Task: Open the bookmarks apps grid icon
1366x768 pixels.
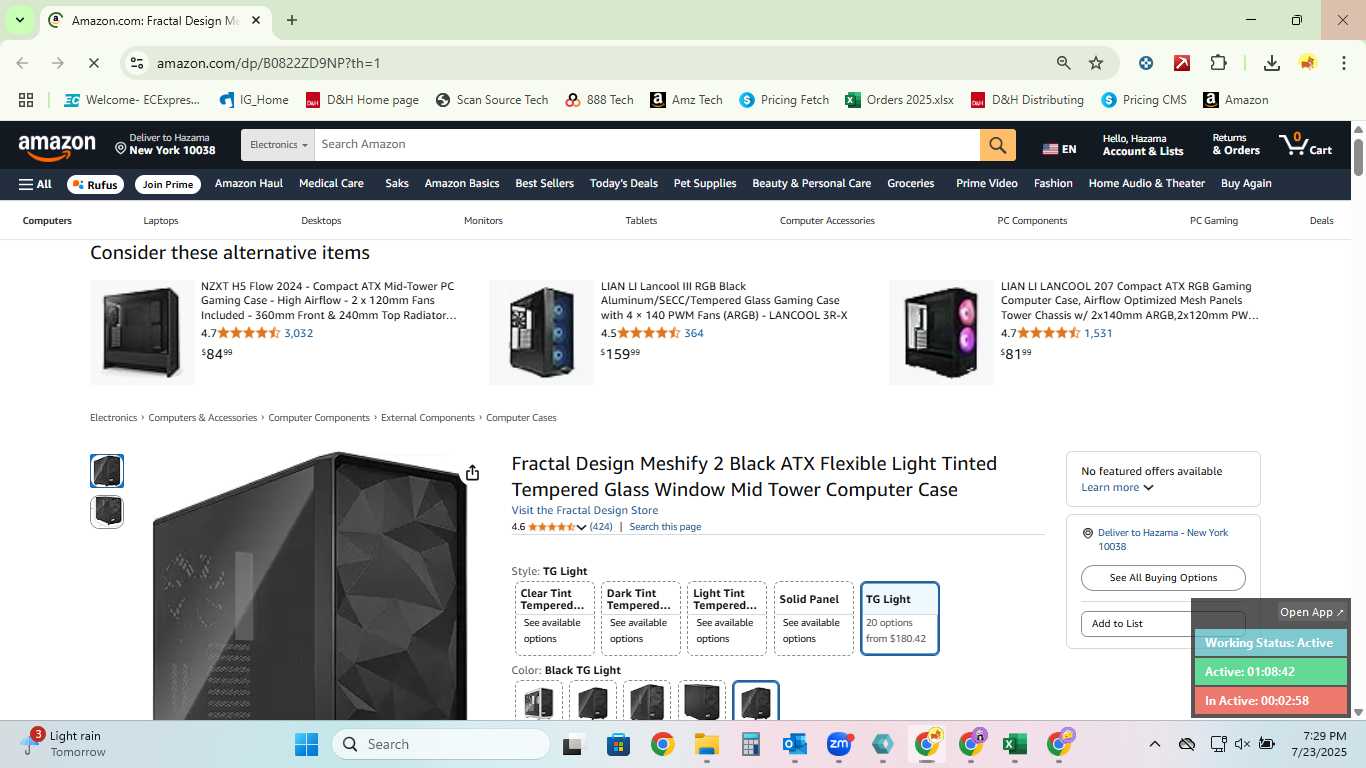Action: [x=26, y=100]
